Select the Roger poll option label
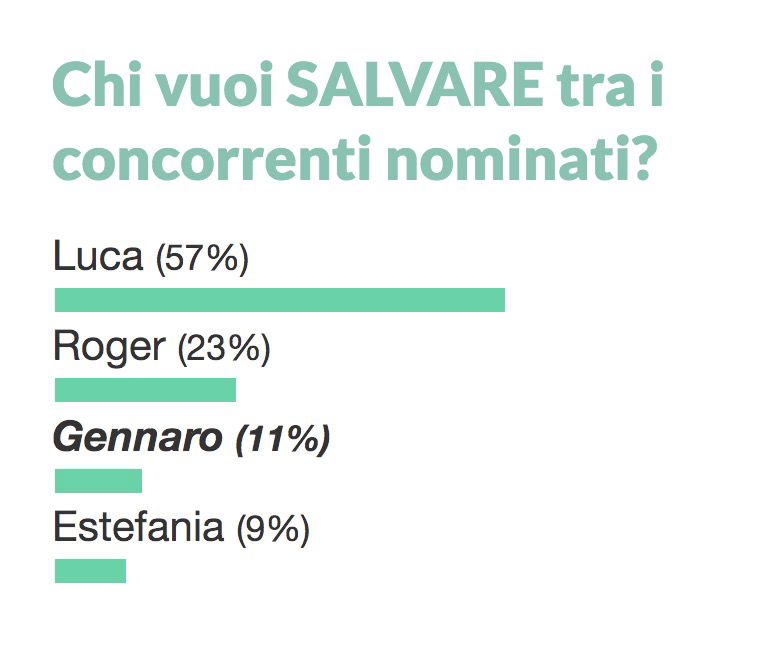762x656 pixels. click(161, 348)
